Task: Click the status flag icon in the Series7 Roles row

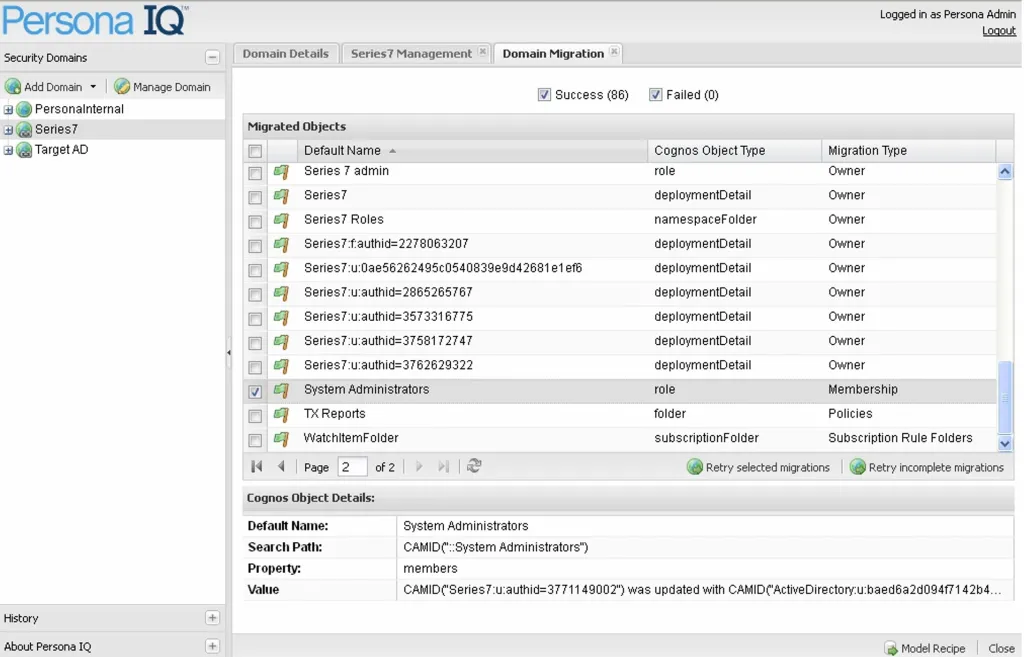Action: point(281,220)
